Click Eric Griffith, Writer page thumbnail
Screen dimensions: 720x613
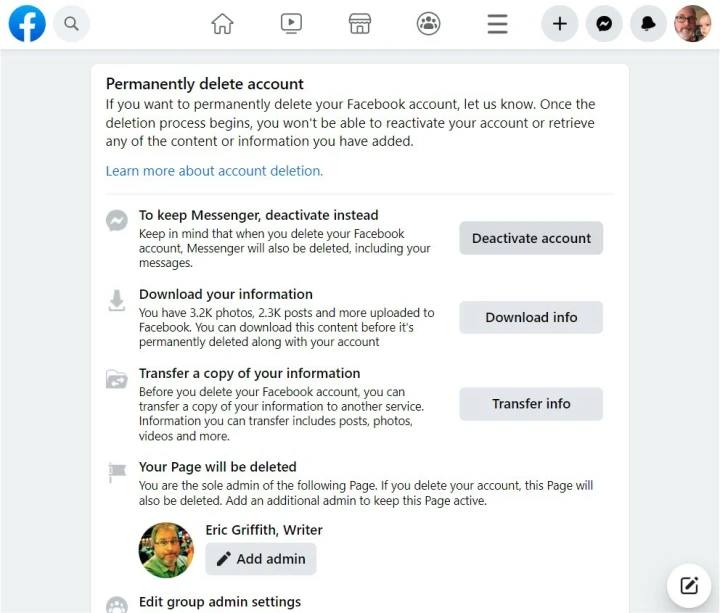click(x=166, y=550)
